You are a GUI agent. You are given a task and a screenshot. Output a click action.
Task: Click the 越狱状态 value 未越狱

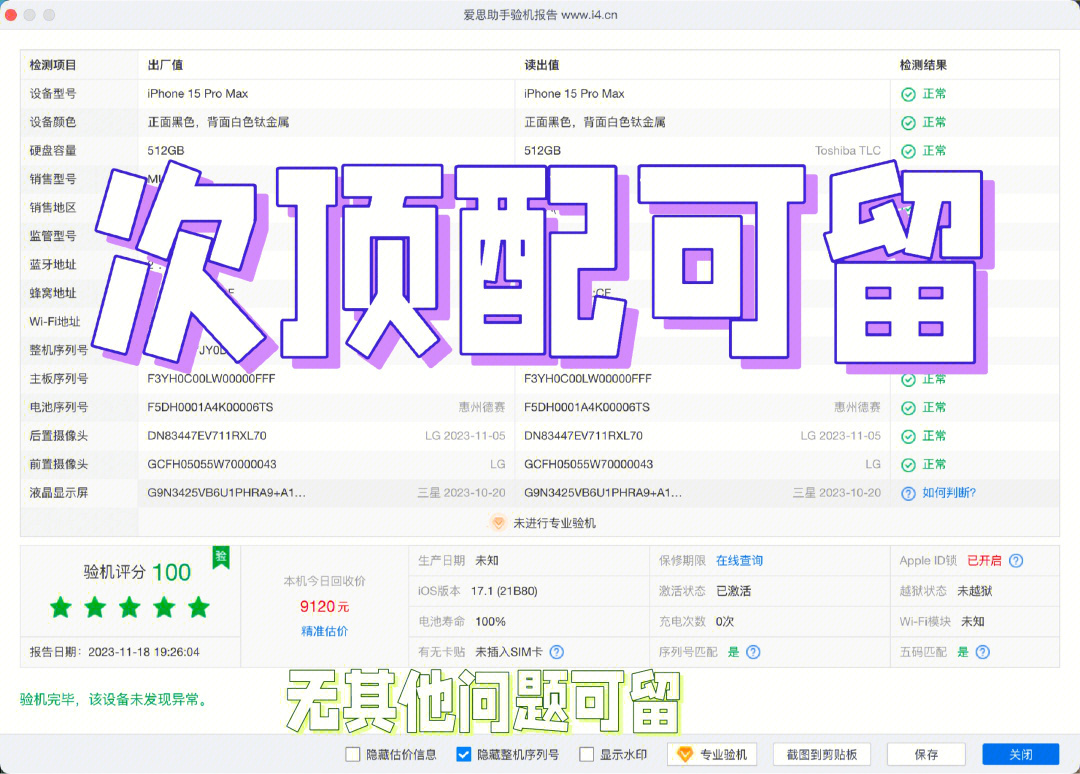tap(975, 591)
